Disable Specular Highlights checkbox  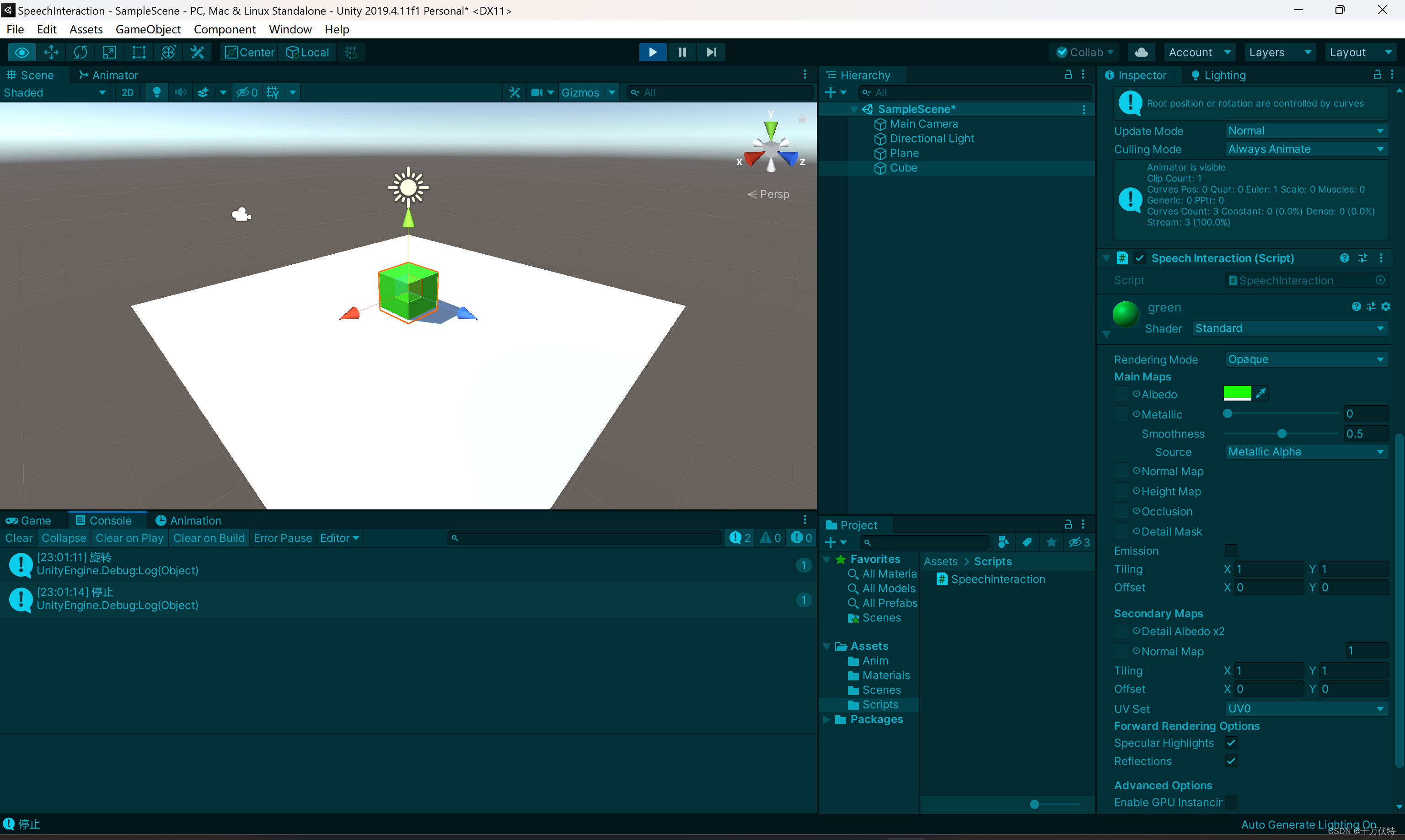1231,743
